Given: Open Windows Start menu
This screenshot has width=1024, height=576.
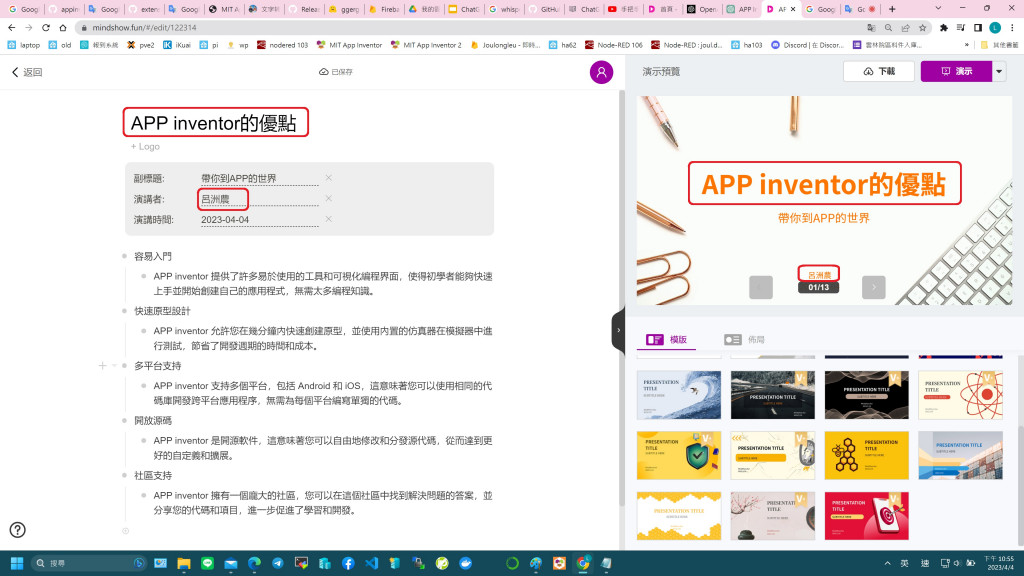Looking at the screenshot, I should pos(17,563).
